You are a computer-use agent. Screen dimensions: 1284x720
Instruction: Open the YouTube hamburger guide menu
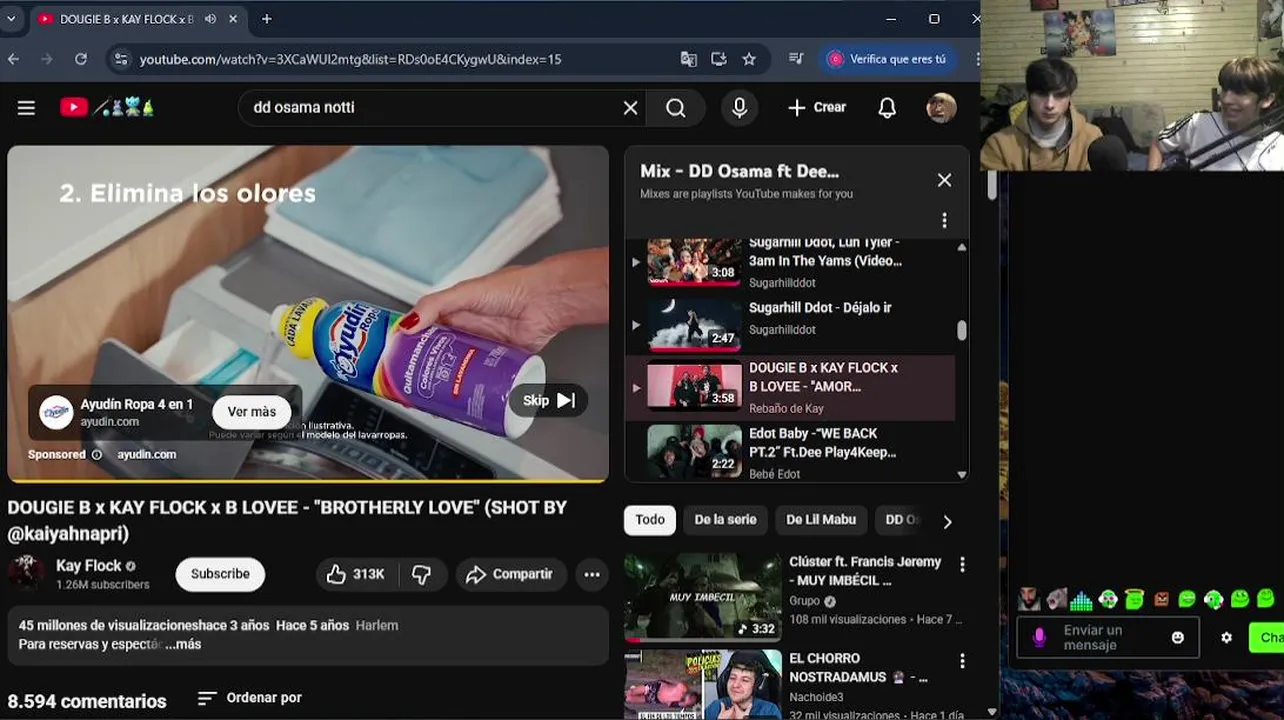tap(26, 108)
